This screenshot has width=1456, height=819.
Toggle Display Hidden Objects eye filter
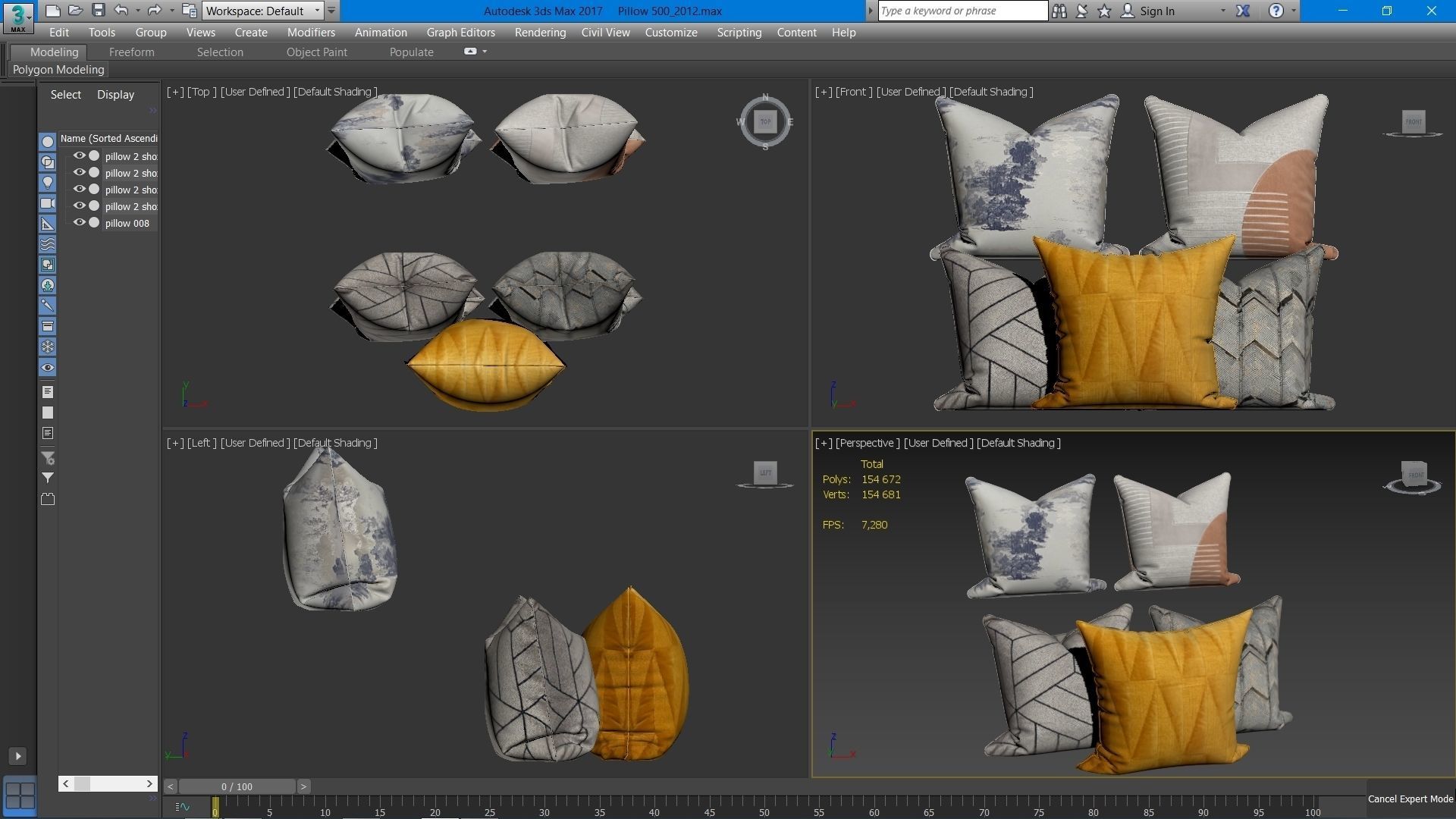click(x=48, y=368)
